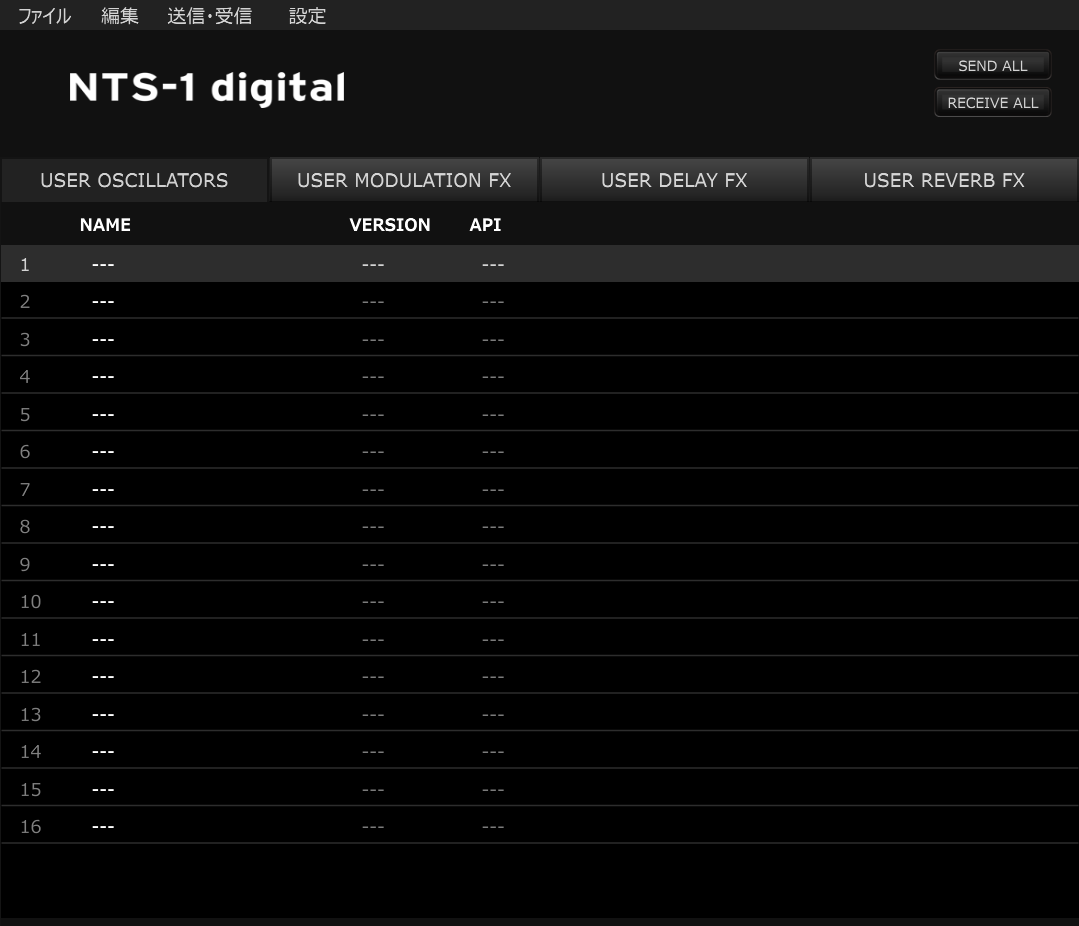The height and width of the screenshot is (926, 1079).
Task: Select oscillator slot row 6
Action: click(x=540, y=451)
